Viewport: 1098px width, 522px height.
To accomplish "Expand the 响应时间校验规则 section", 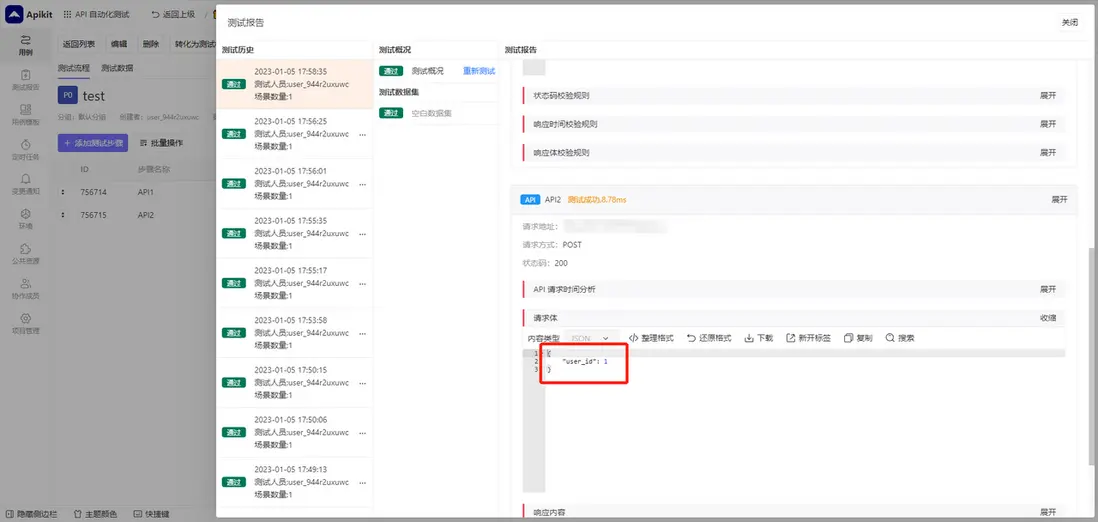I will point(1048,124).
